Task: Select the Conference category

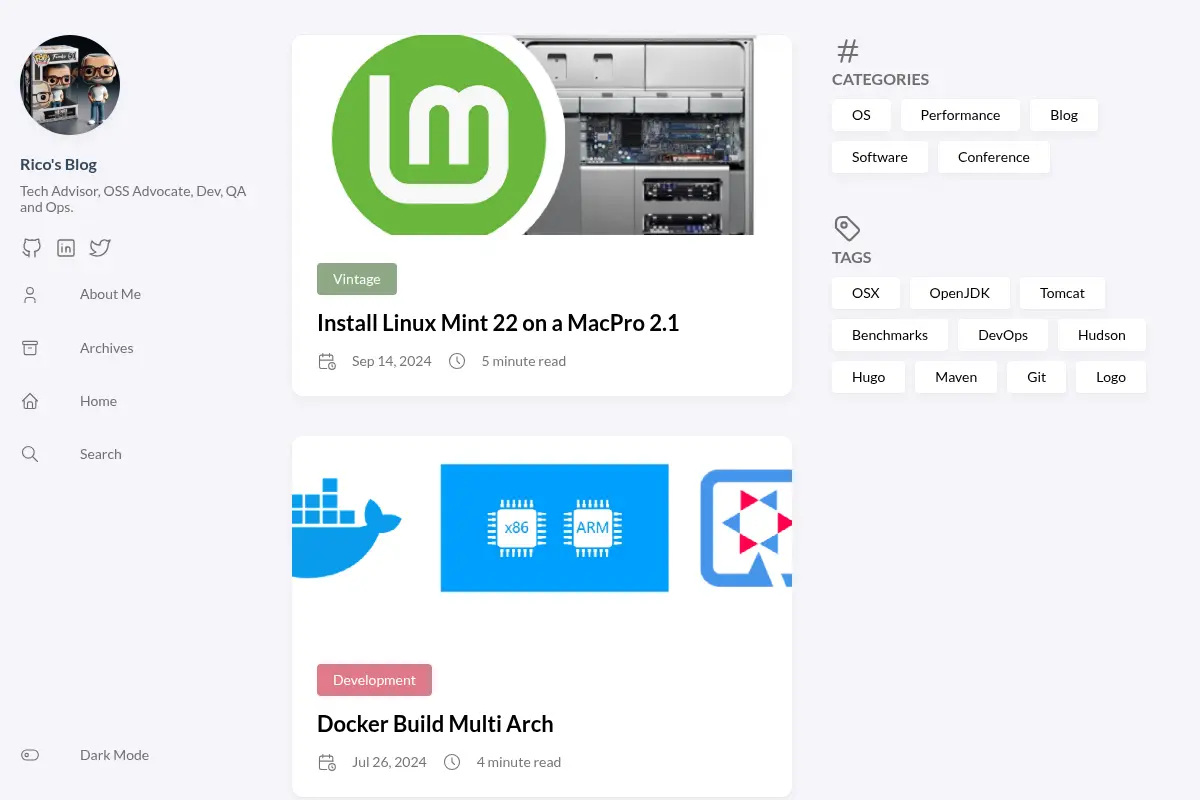Action: 993,157
